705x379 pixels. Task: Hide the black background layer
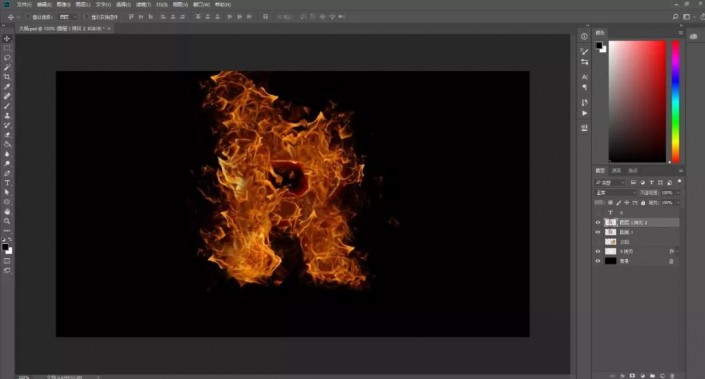point(598,261)
